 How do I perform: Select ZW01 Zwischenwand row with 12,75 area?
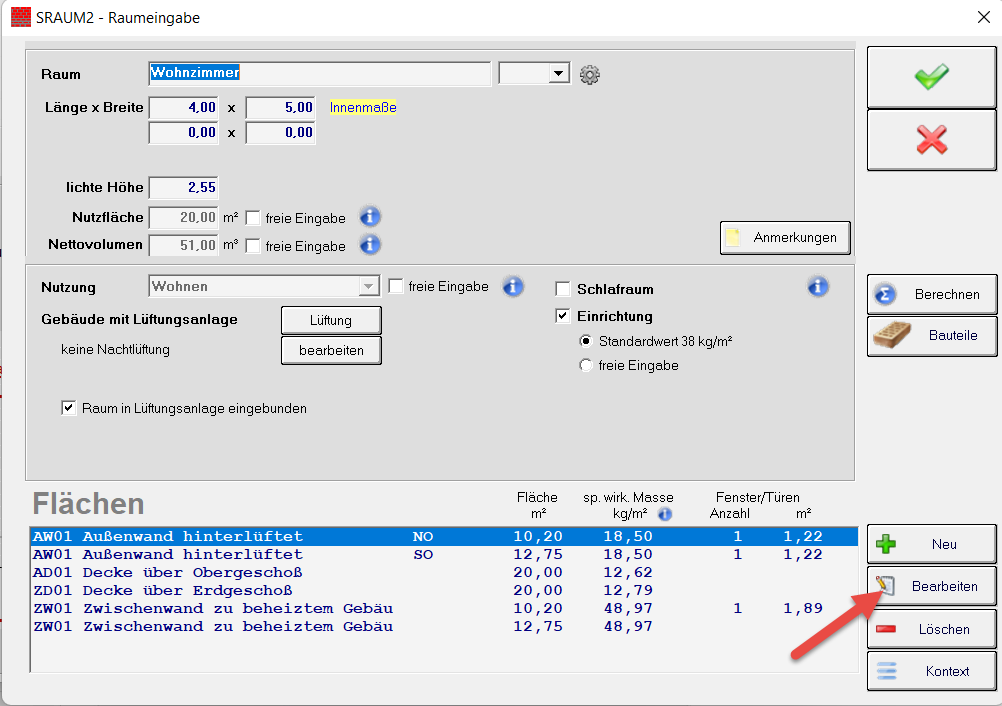click(x=444, y=626)
